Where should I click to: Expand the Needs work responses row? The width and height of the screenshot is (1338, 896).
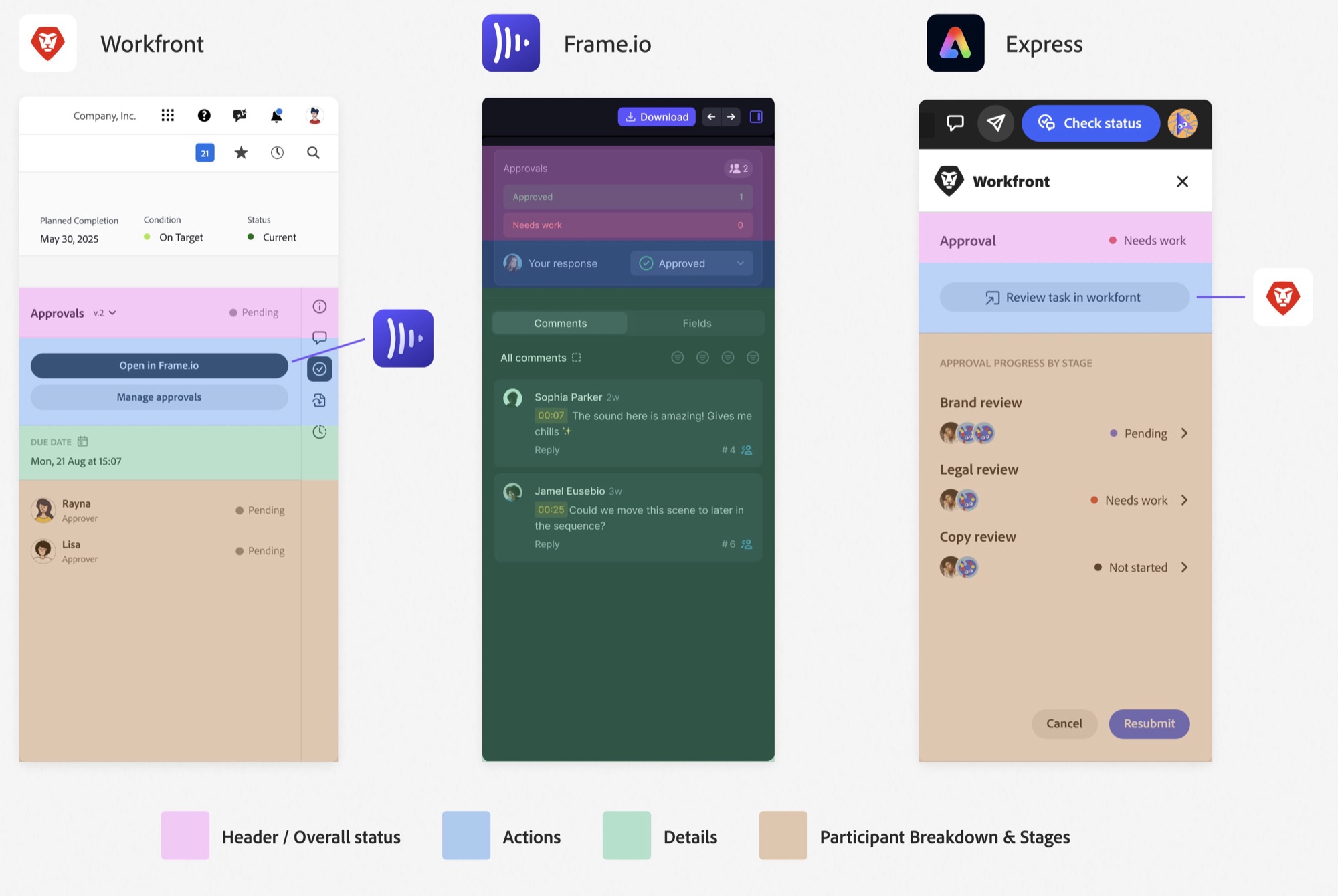click(628, 225)
